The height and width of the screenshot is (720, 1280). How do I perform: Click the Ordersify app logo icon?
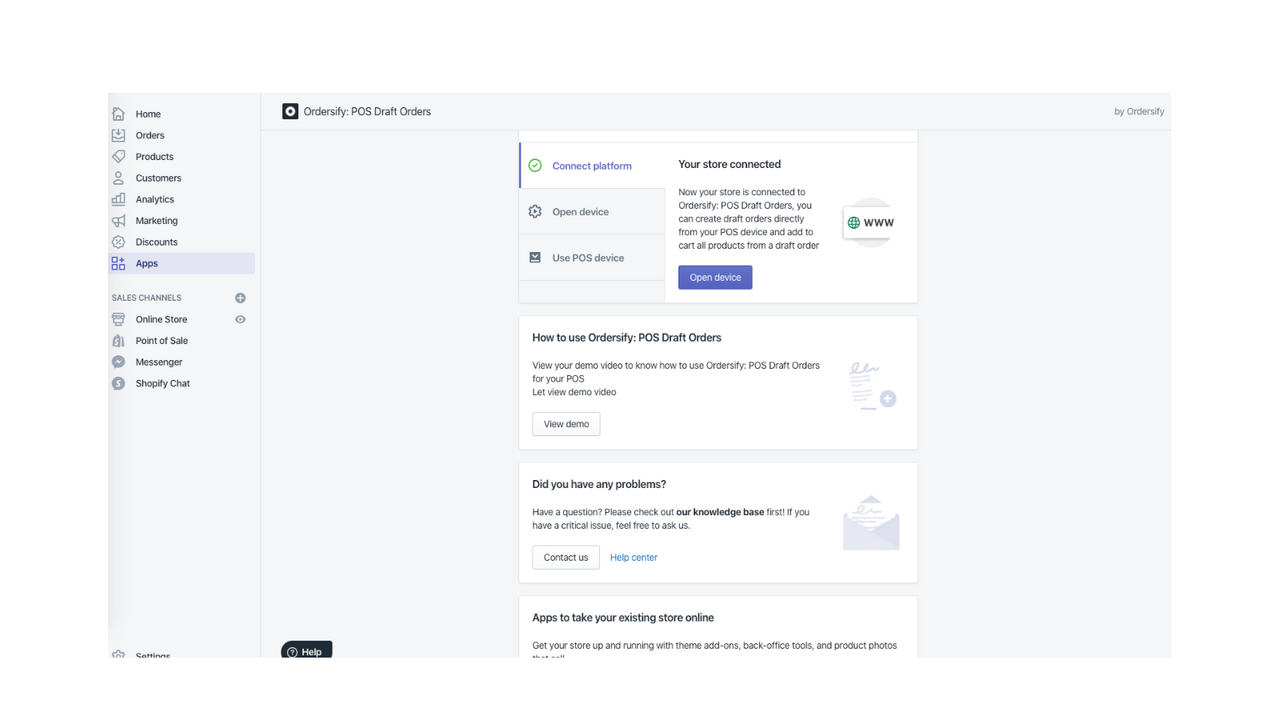tap(290, 111)
